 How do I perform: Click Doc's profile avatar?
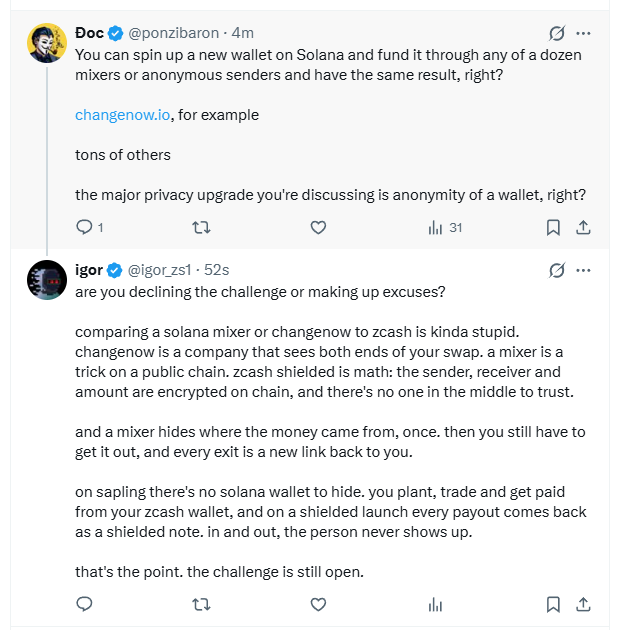47,43
